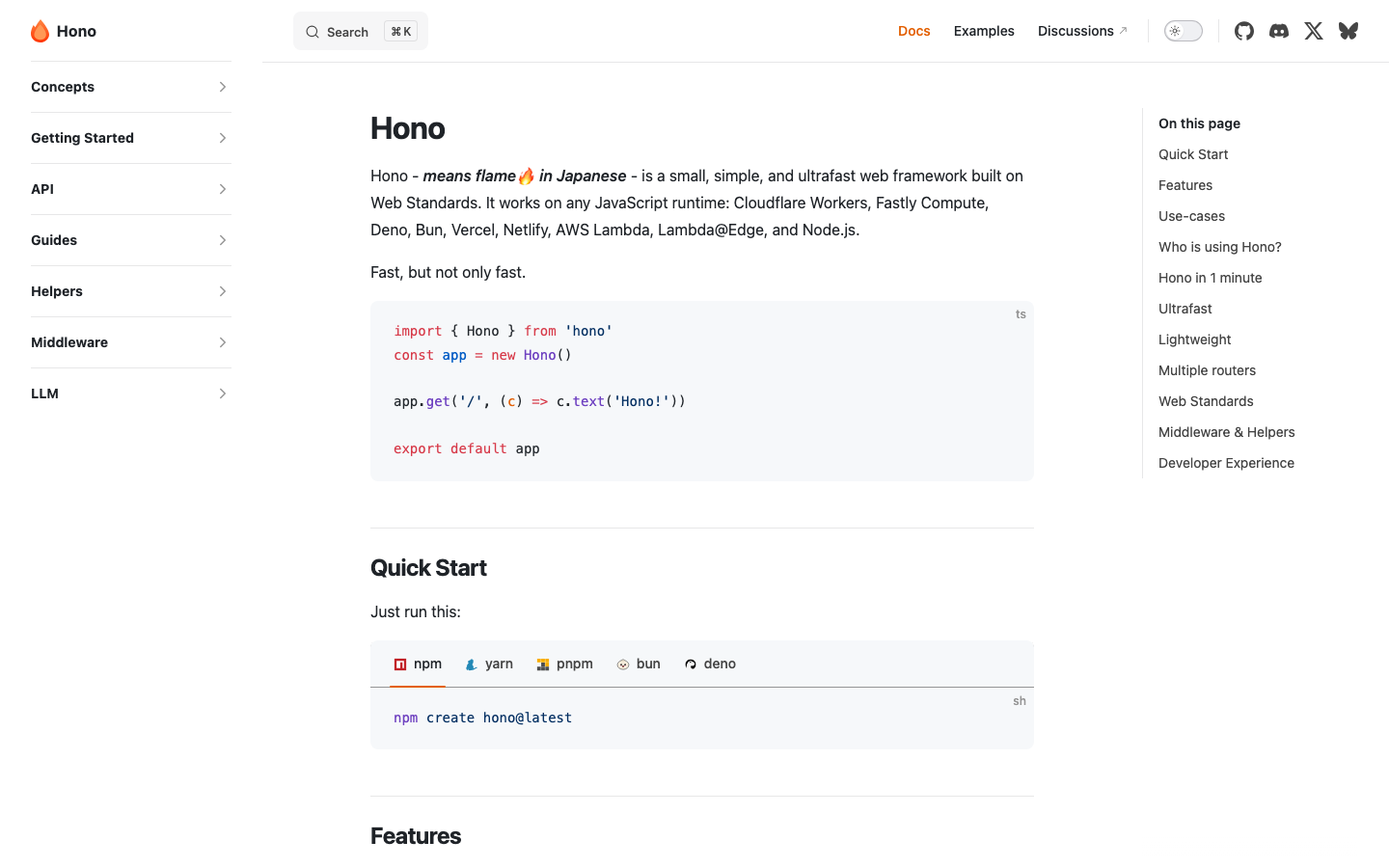Open the X (Twitter) icon link
Viewport: 1389px width, 868px height.
1314,31
